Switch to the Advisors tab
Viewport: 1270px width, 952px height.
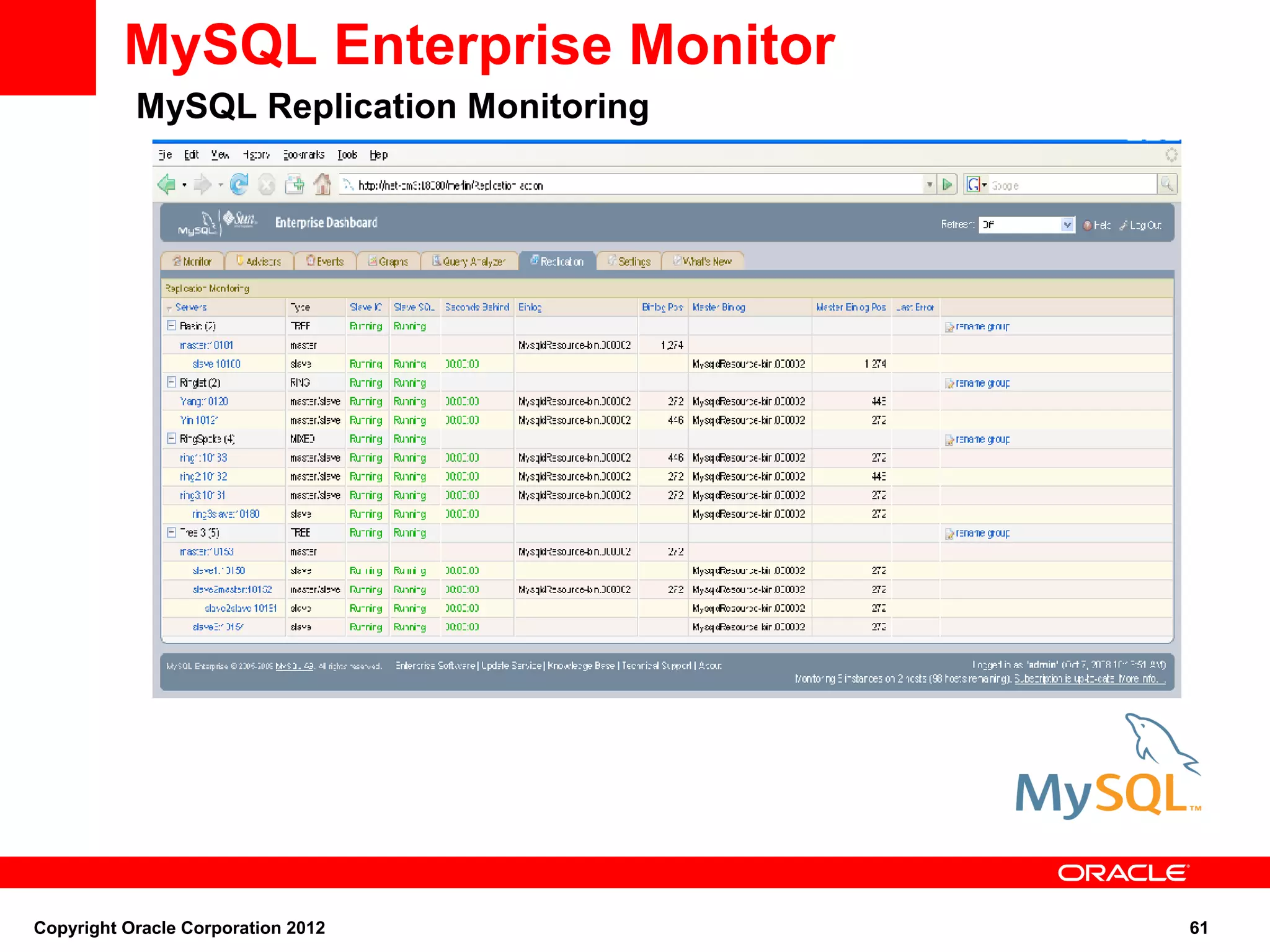pyautogui.click(x=259, y=262)
